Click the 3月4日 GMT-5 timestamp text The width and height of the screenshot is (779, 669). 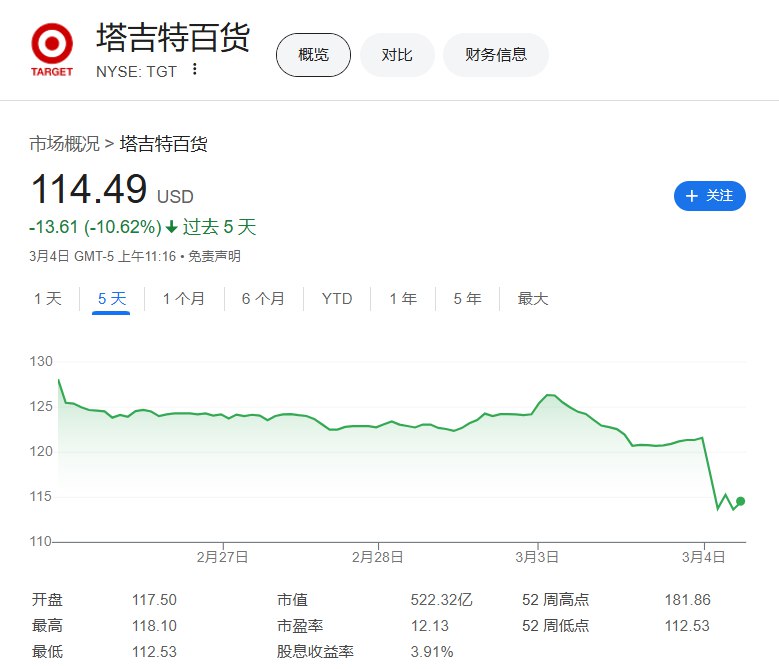point(102,256)
